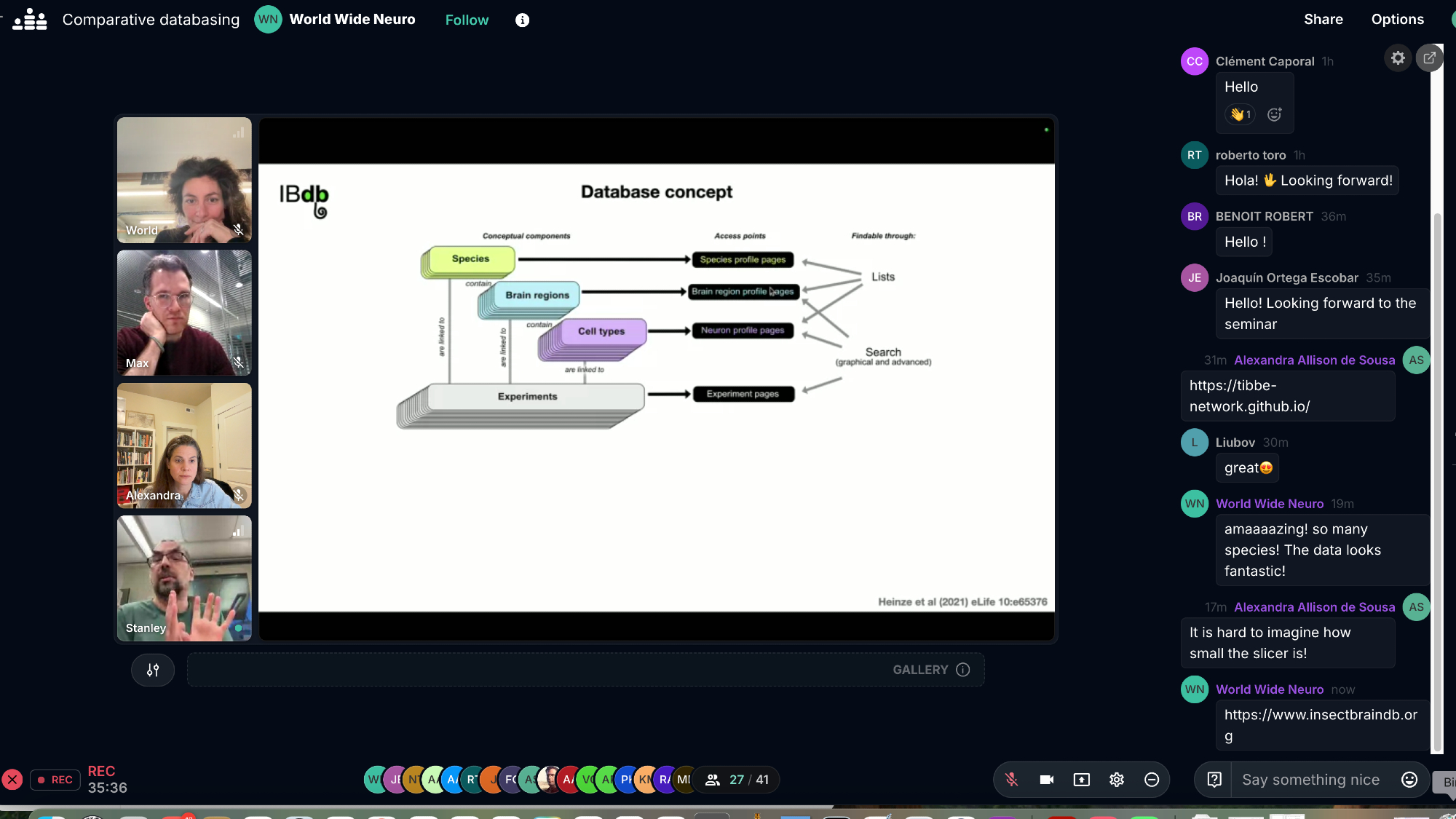Click the leave session minus-circle icon

pyautogui.click(x=1151, y=780)
